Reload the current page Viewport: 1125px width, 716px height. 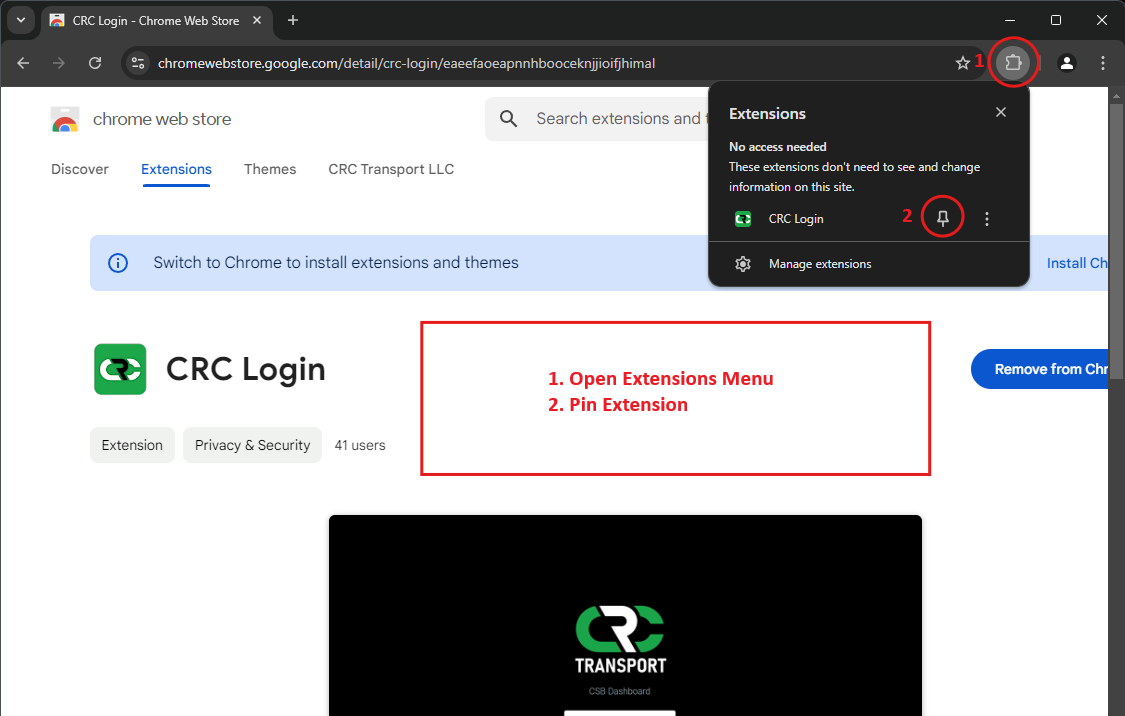click(95, 63)
